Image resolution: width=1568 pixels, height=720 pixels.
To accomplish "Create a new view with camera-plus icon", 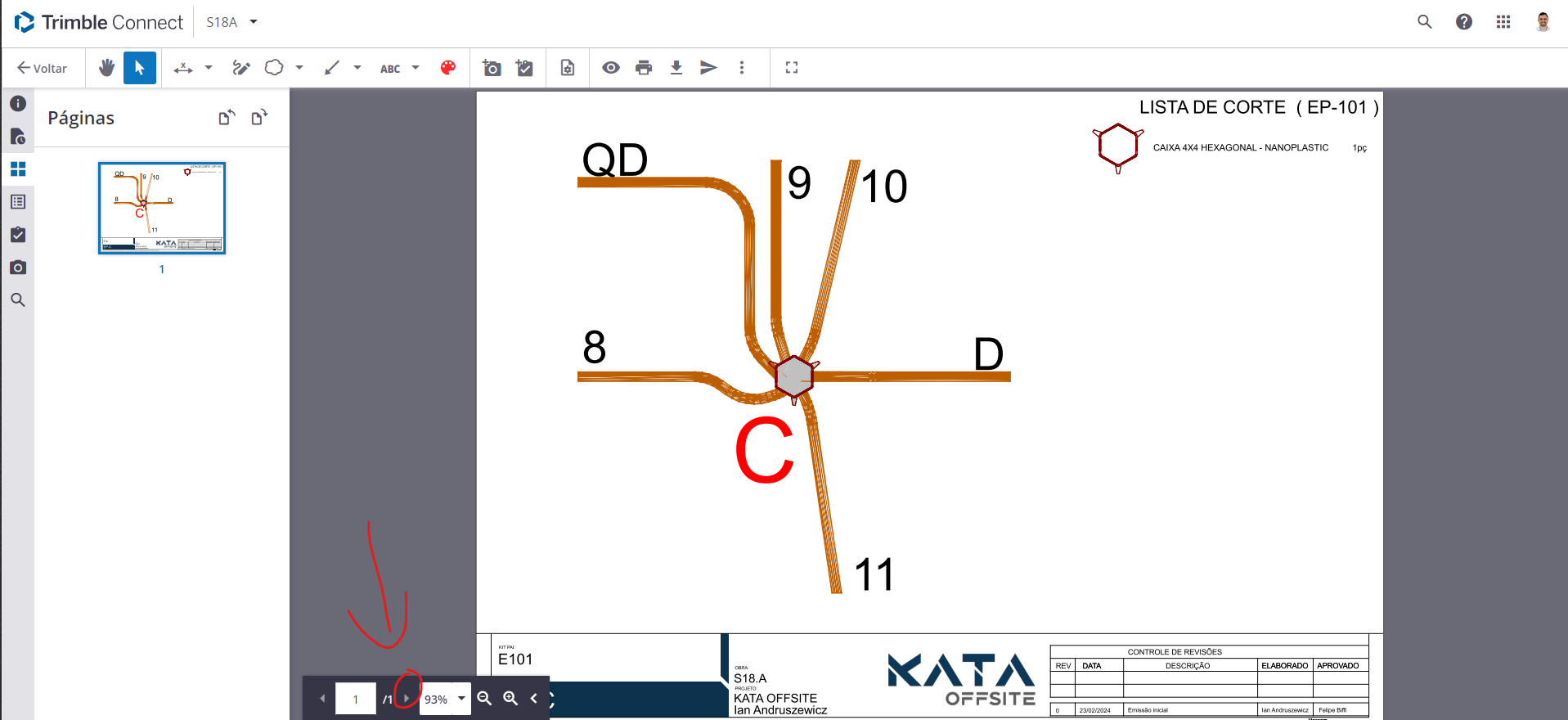I will pos(492,68).
